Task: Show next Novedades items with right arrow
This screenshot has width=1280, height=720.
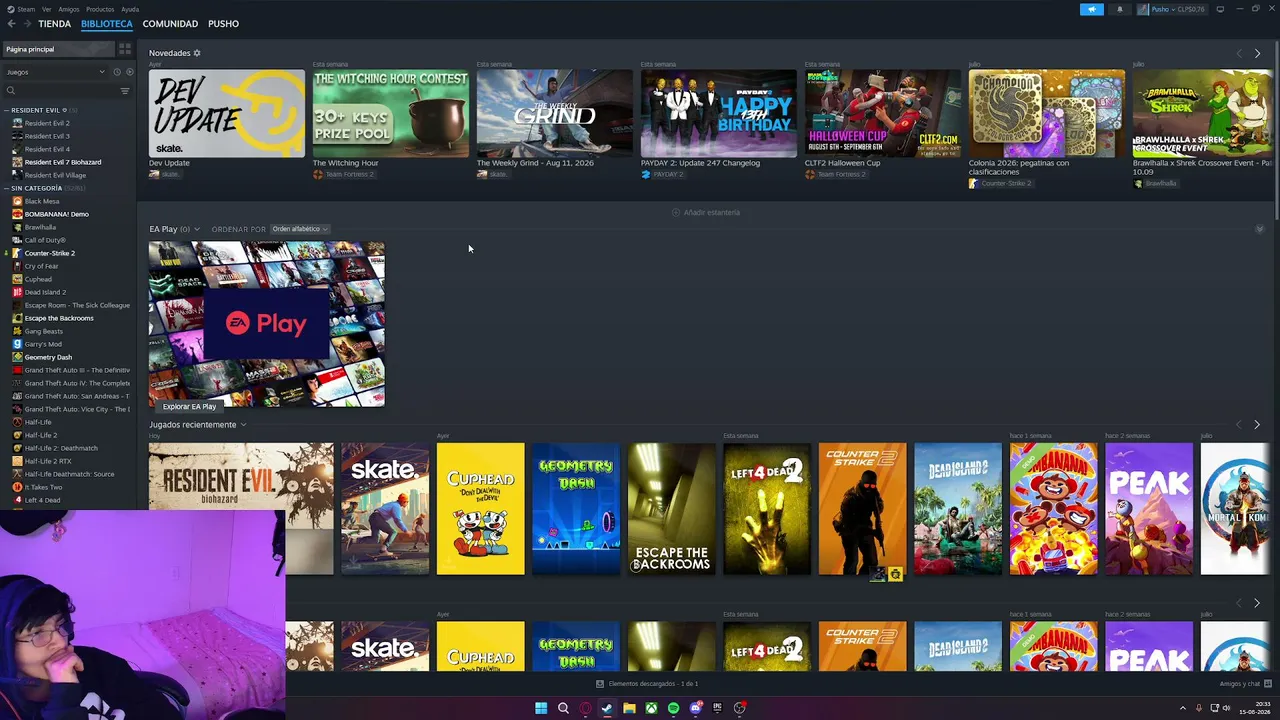Action: coord(1257,53)
